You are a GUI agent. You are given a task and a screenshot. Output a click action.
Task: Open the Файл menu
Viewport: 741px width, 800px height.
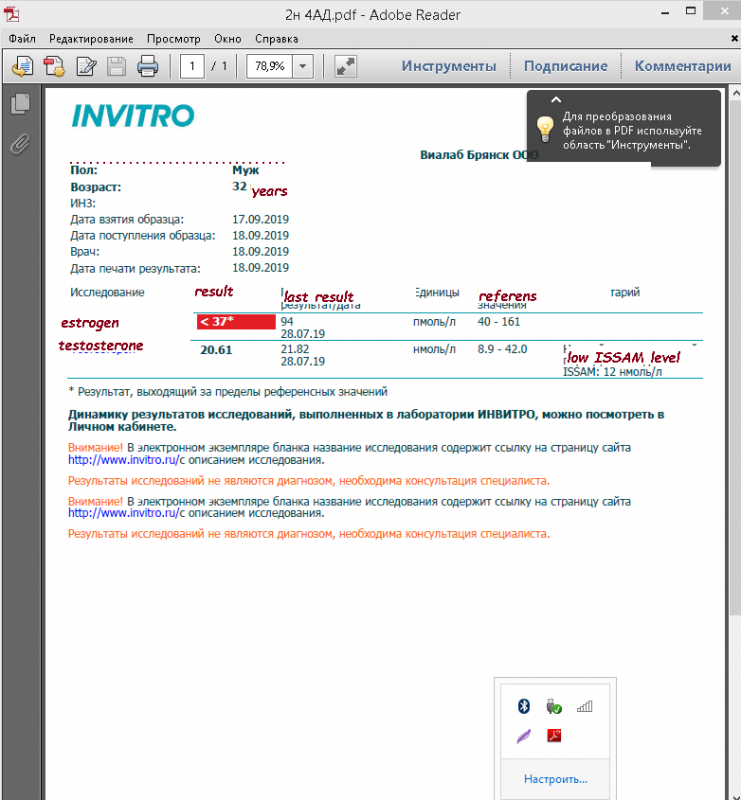click(x=22, y=39)
